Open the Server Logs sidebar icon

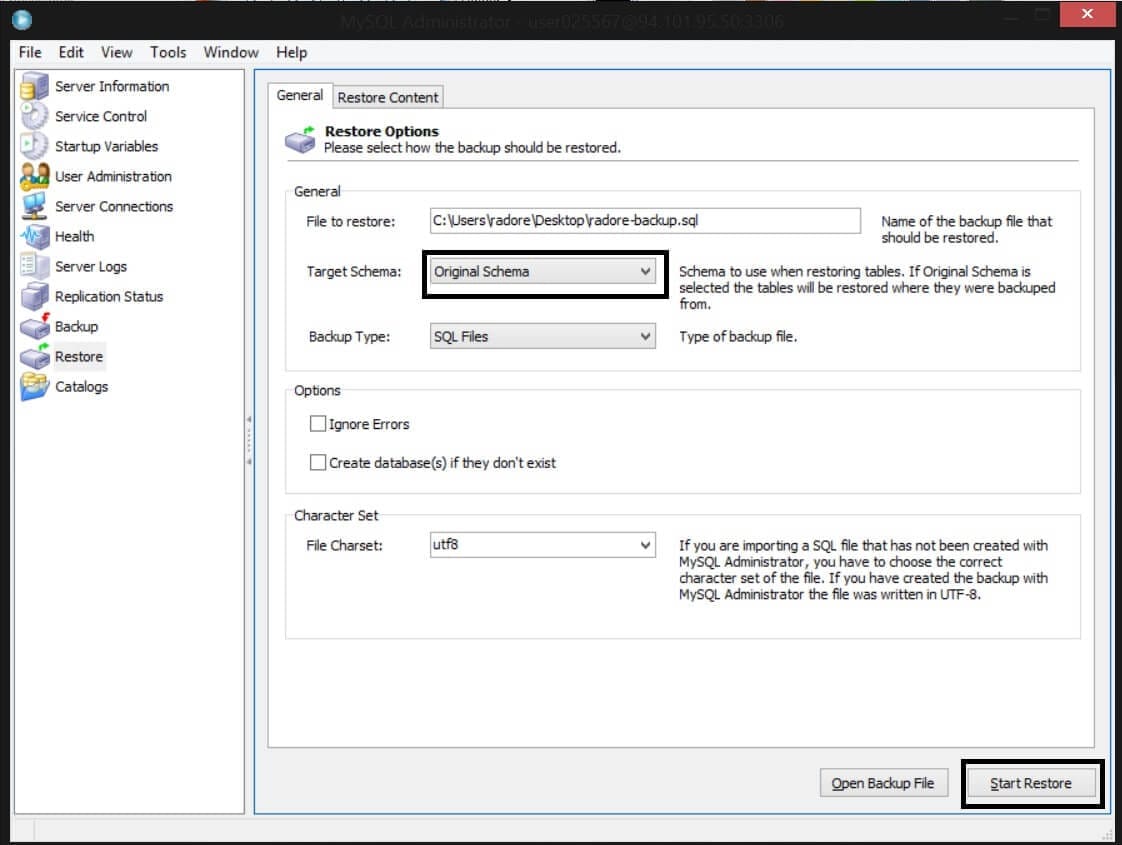pos(34,266)
